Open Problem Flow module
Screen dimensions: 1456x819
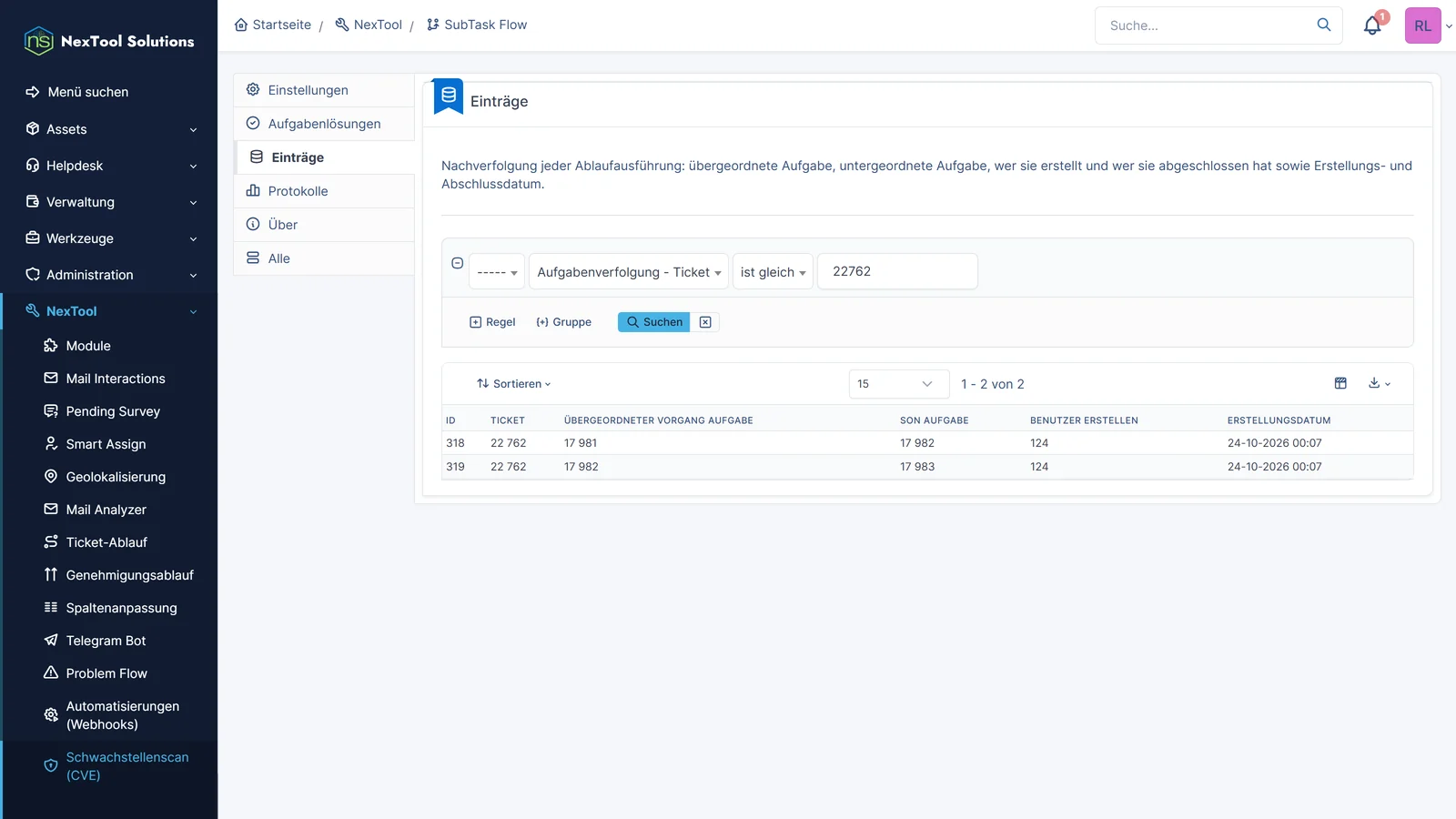pos(106,673)
